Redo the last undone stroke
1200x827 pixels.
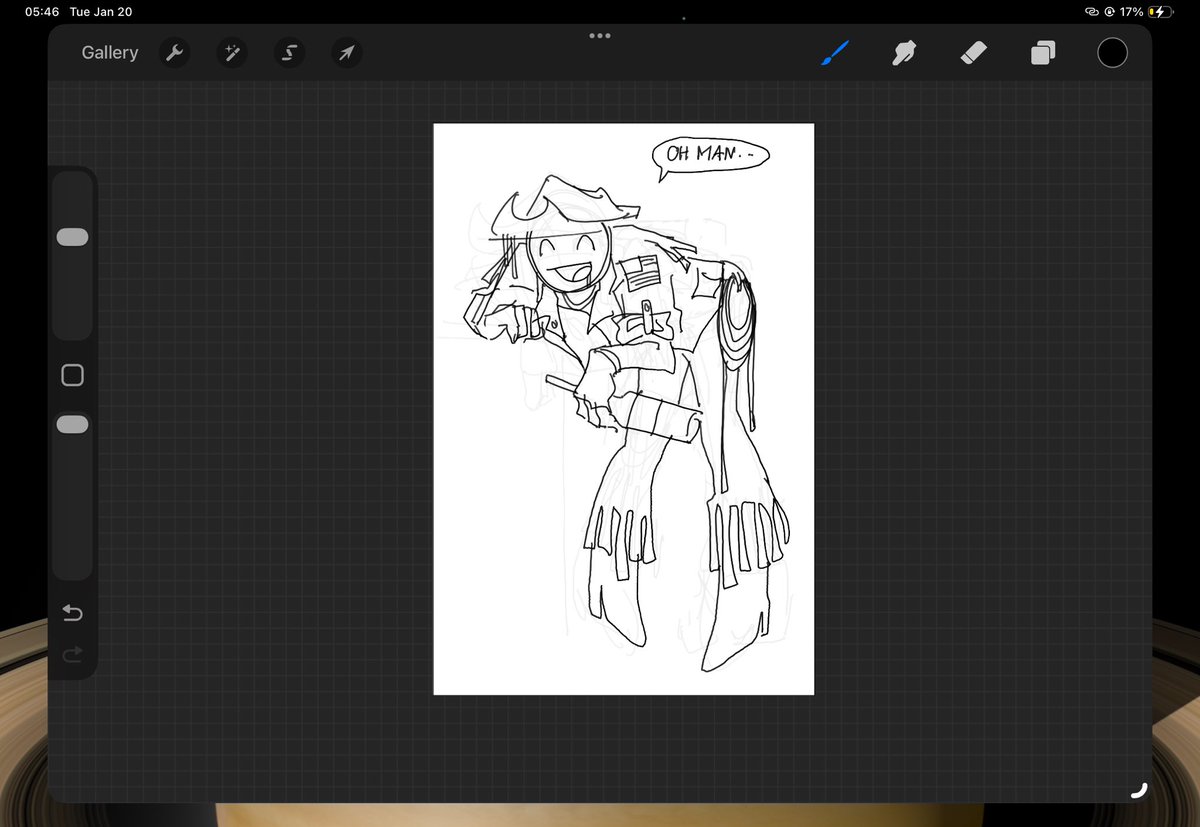73,654
